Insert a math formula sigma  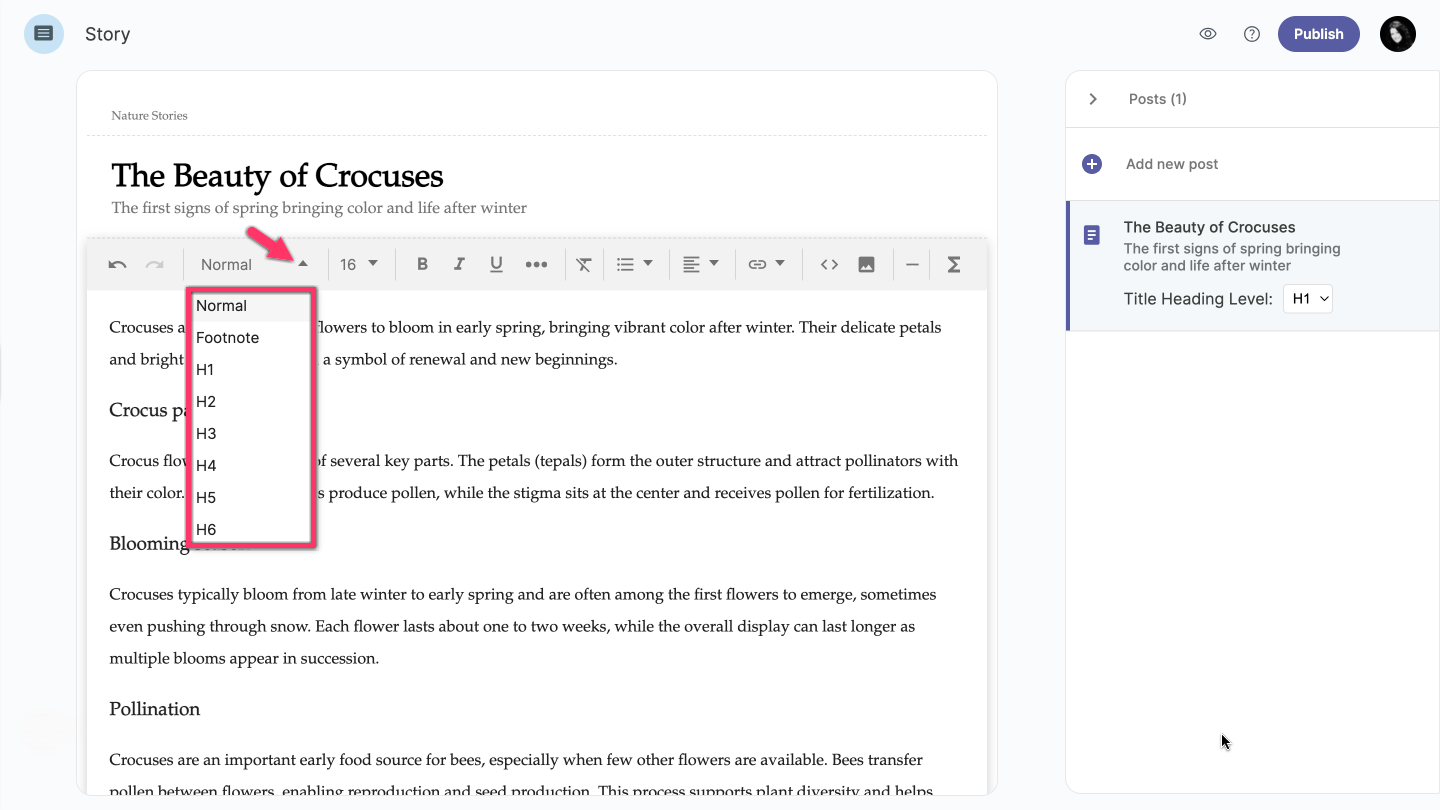(x=953, y=264)
